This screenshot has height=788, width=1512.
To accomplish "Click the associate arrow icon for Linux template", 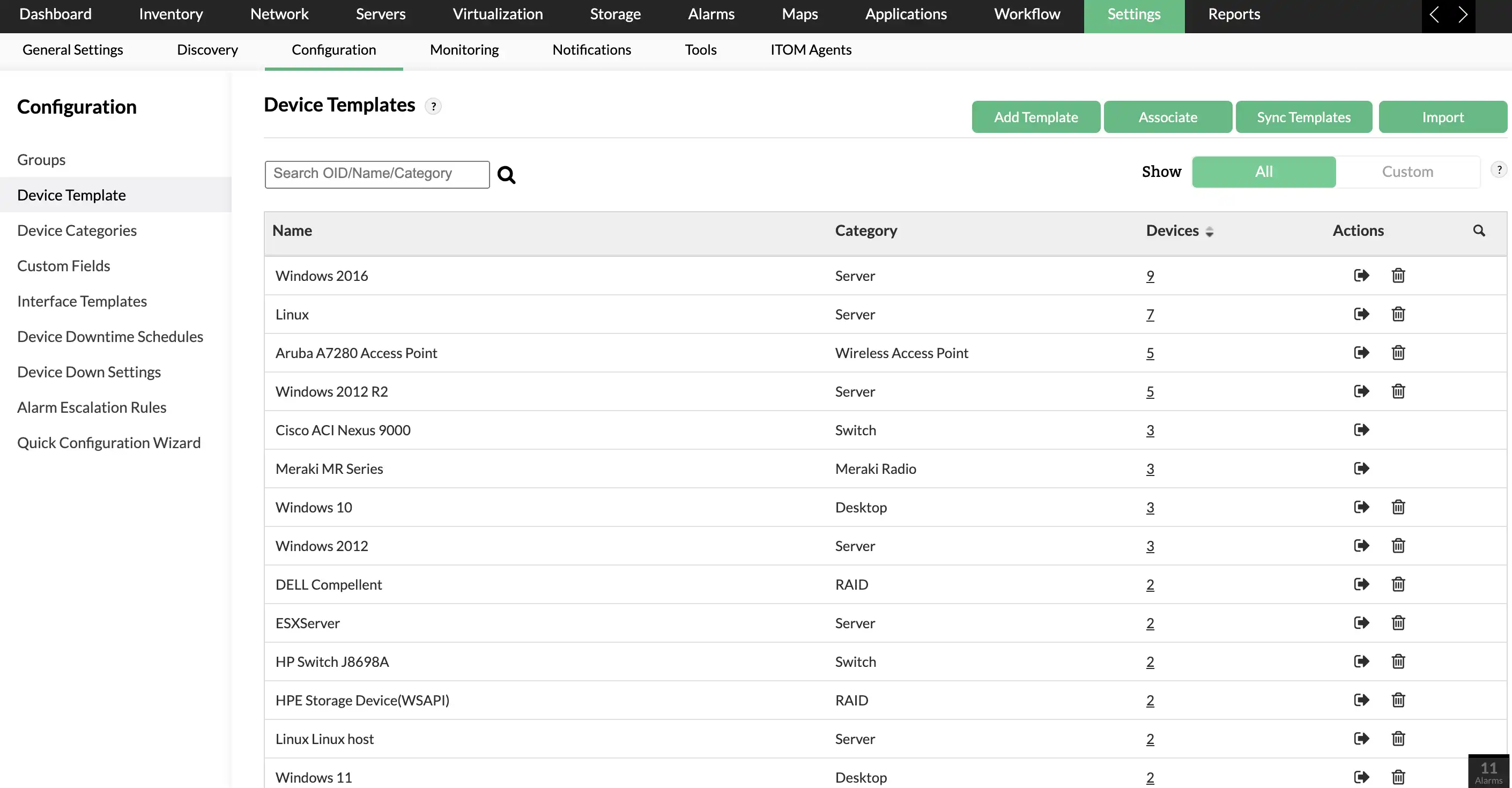I will point(1362,314).
